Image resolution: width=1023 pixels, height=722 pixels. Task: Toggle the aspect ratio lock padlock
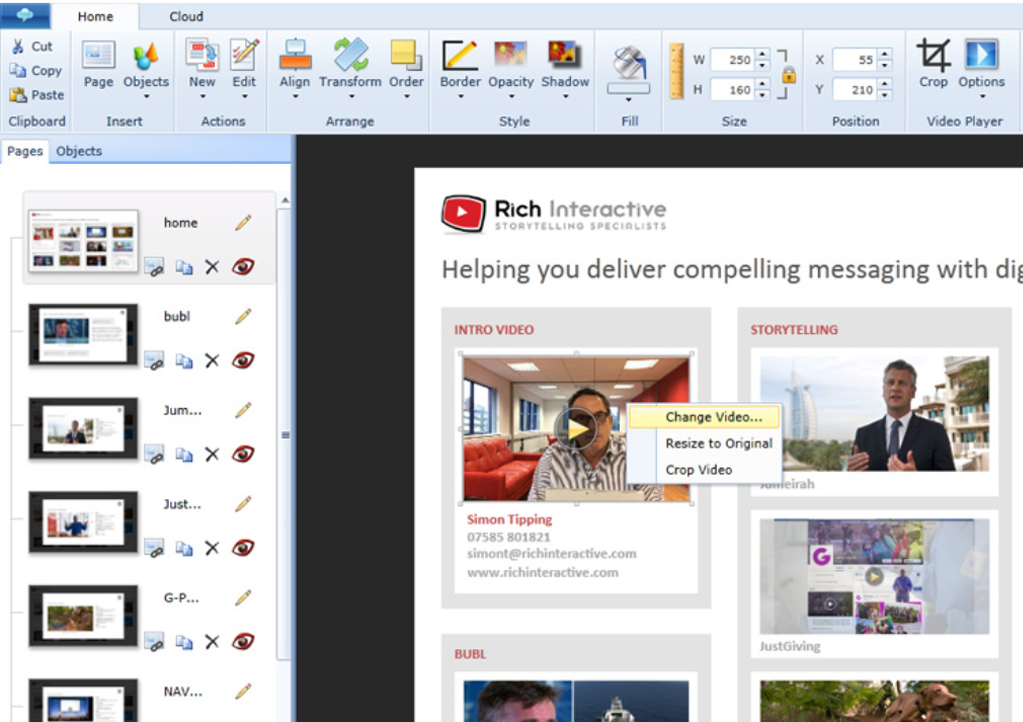[789, 75]
